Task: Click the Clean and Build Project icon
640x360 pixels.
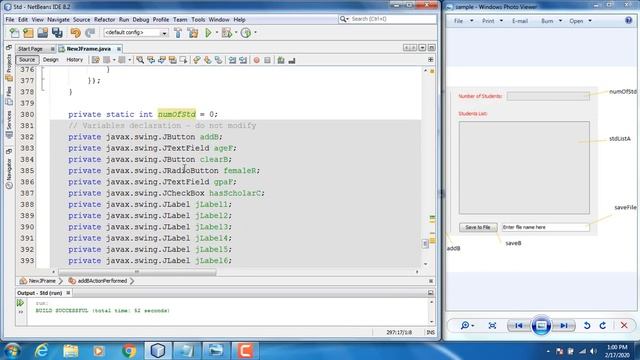Action: tap(193, 33)
